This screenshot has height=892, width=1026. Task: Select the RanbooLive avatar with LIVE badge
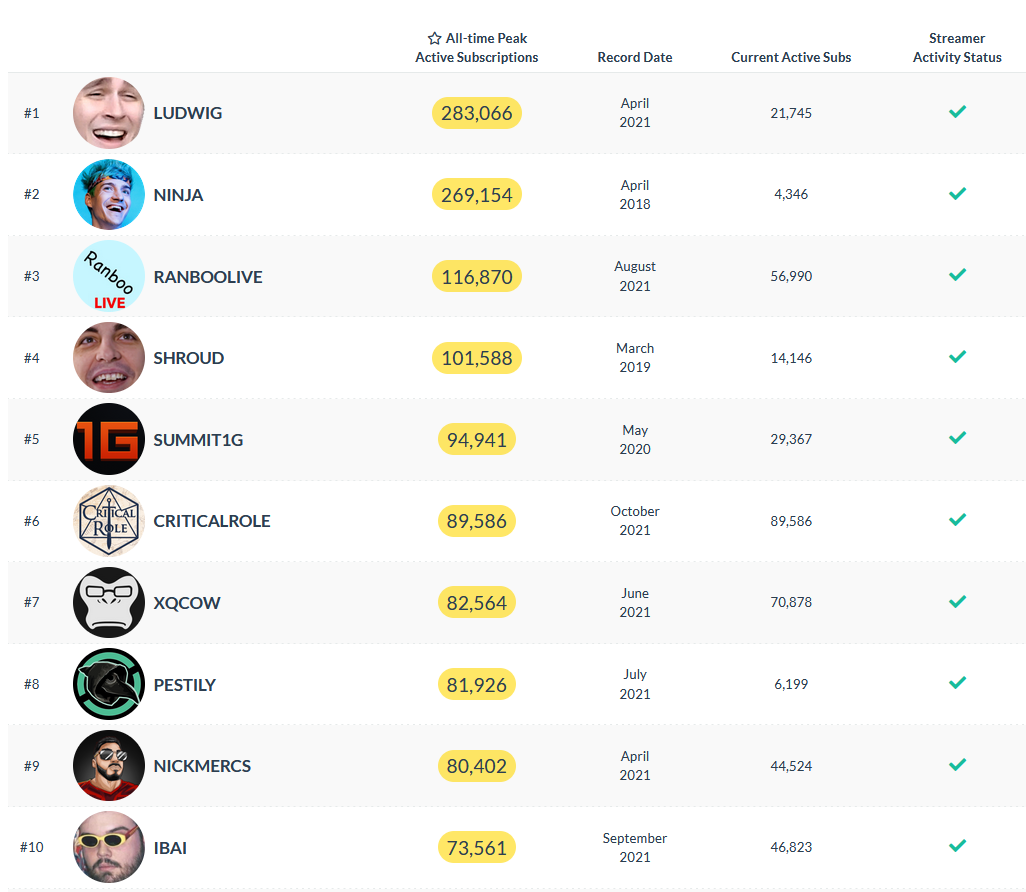click(x=108, y=275)
